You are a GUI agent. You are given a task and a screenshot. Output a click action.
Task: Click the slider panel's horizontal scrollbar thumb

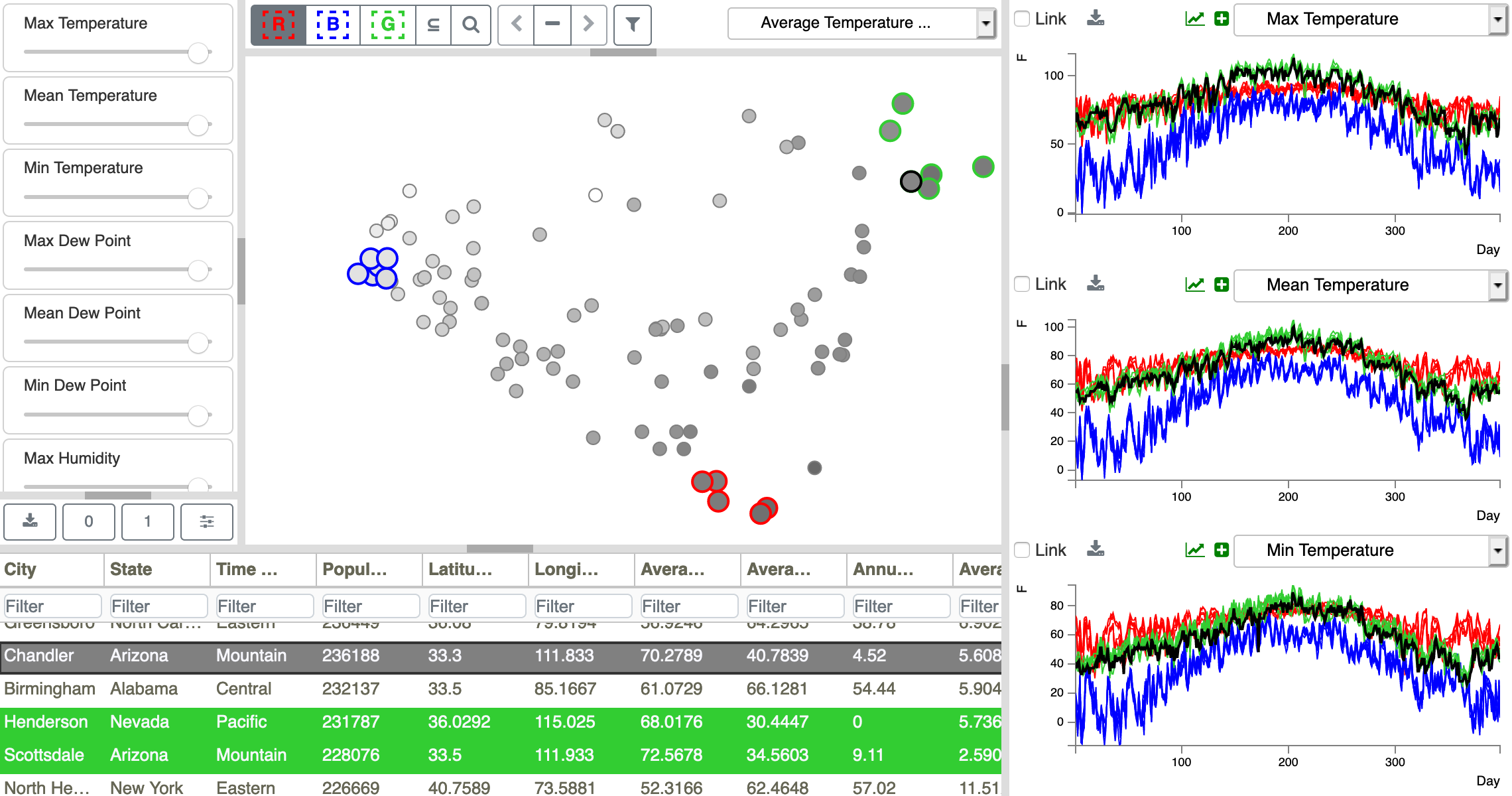pyautogui.click(x=118, y=496)
